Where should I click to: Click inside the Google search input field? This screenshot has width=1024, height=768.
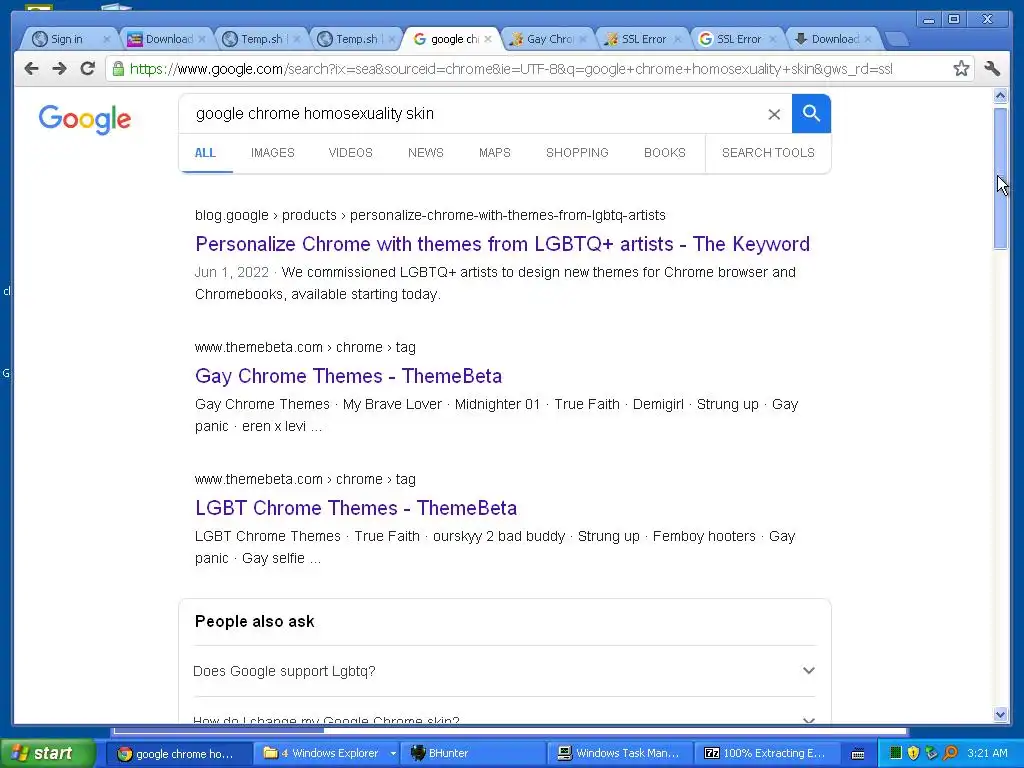[x=477, y=114]
